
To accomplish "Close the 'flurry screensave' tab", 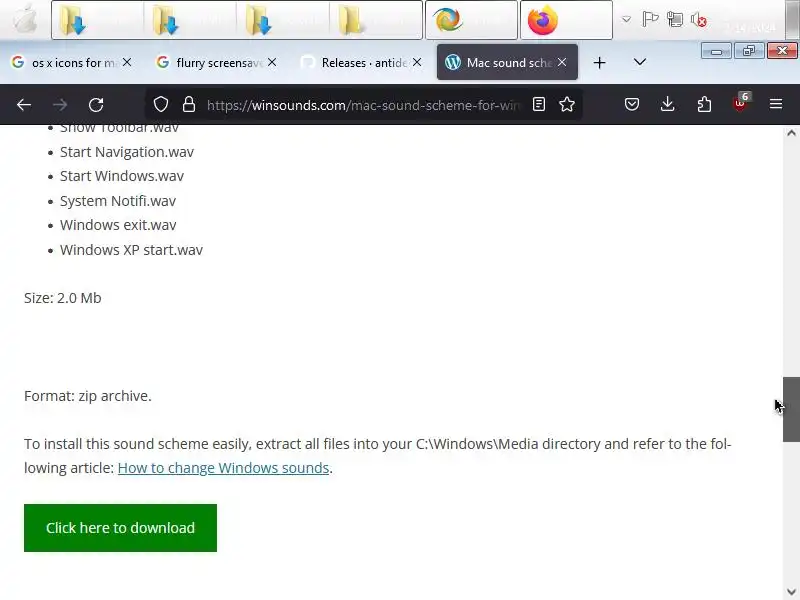I will click(272, 62).
